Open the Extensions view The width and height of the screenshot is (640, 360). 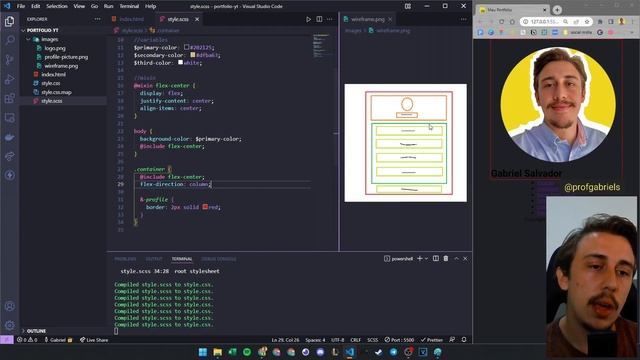click(9, 98)
